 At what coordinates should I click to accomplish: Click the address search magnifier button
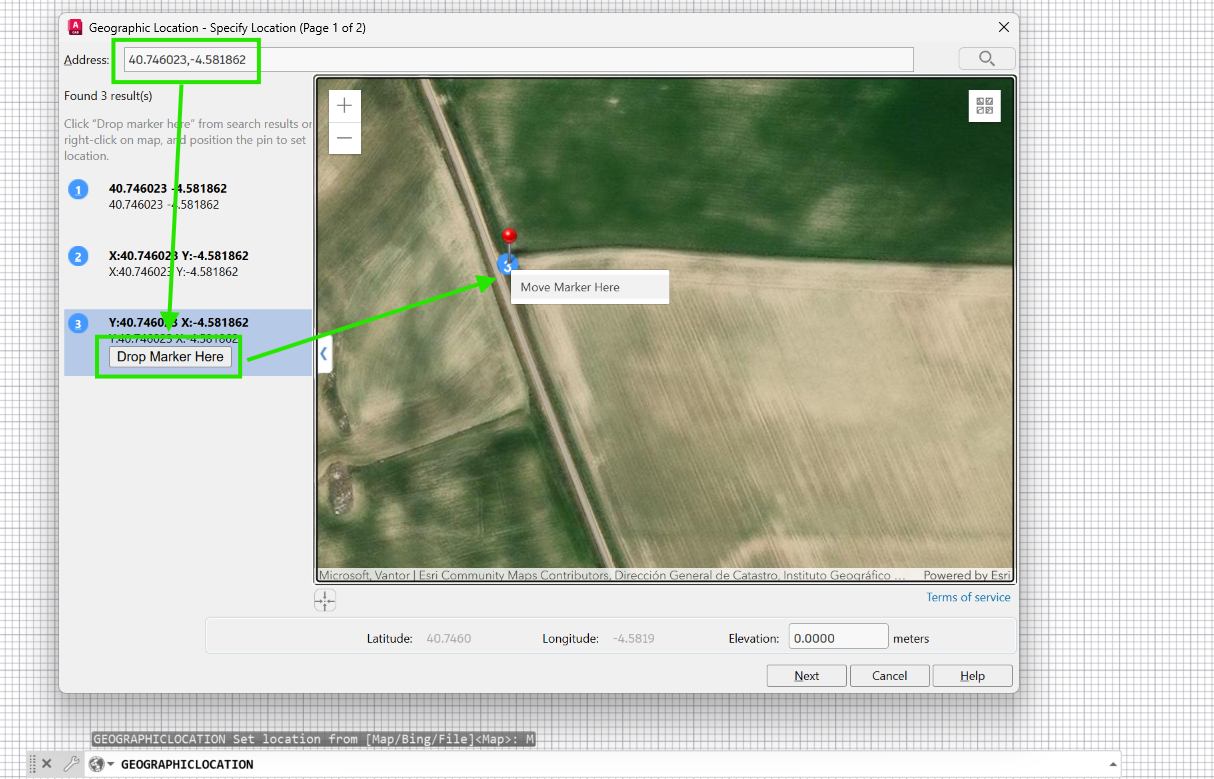click(986, 59)
